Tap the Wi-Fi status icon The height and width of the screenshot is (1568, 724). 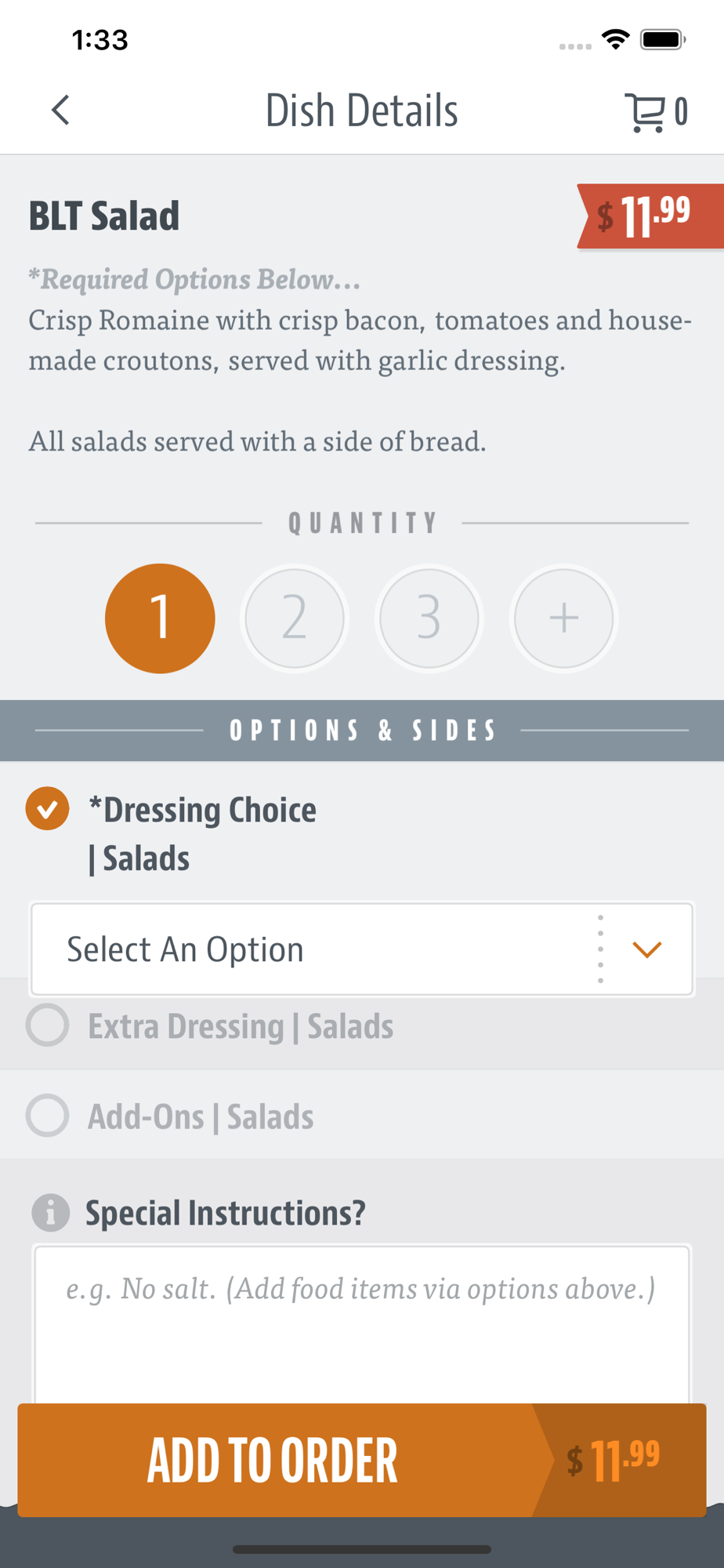pos(616,39)
